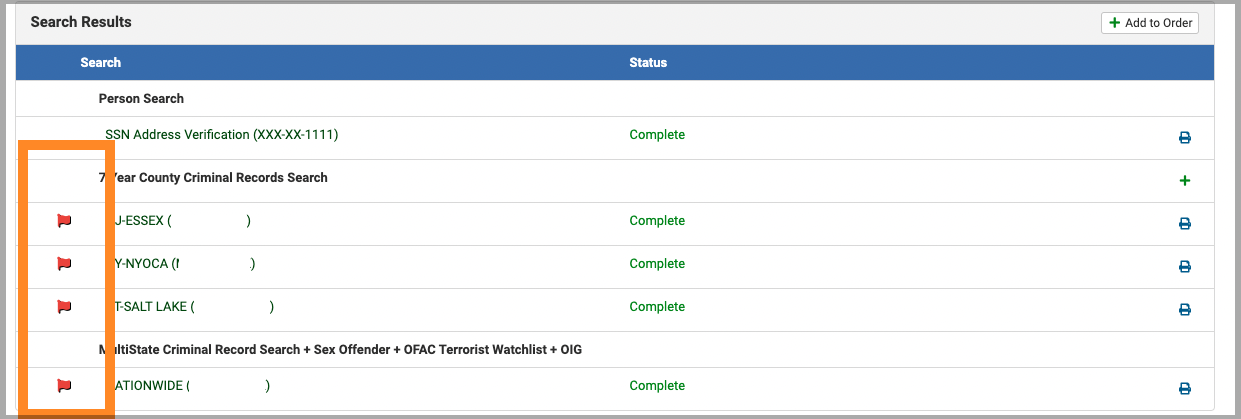Click the red flag beside NY-NYOCA

[64, 264]
